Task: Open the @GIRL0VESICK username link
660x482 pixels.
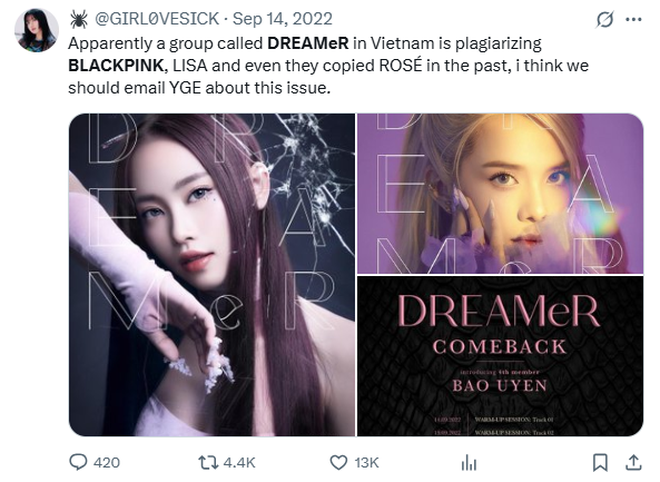Action: pos(157,19)
